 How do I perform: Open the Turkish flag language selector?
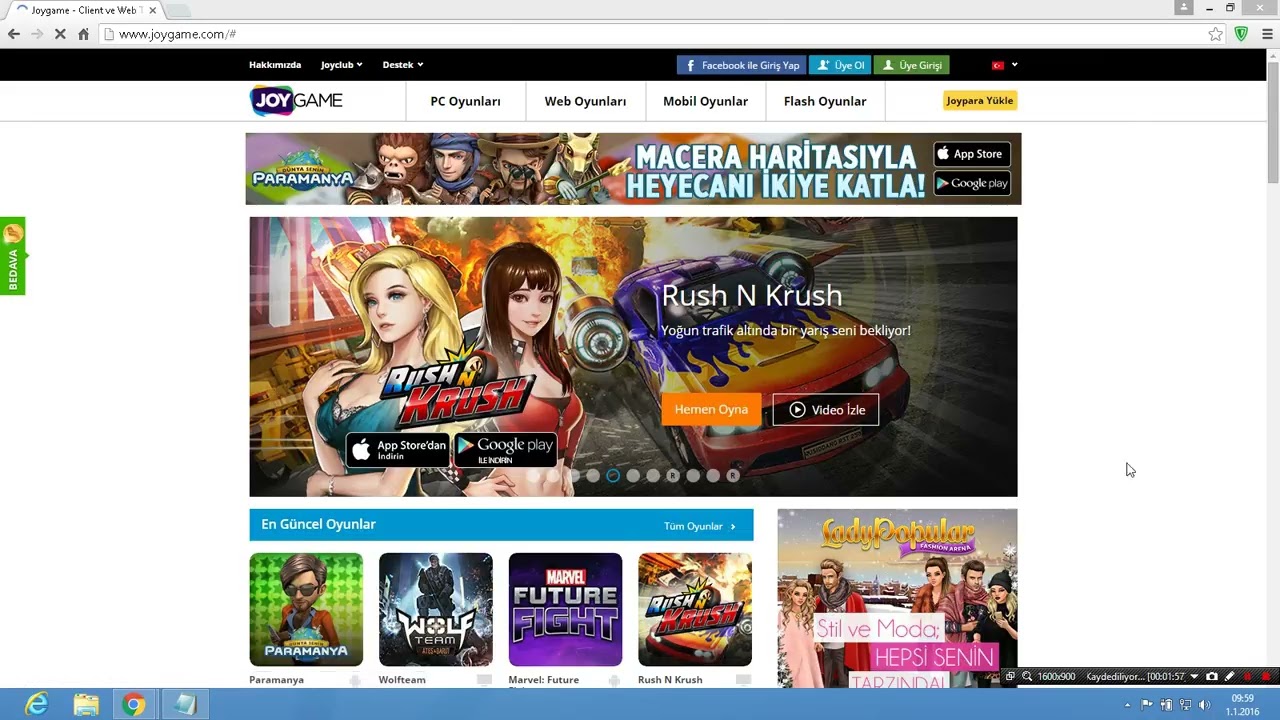[1004, 65]
